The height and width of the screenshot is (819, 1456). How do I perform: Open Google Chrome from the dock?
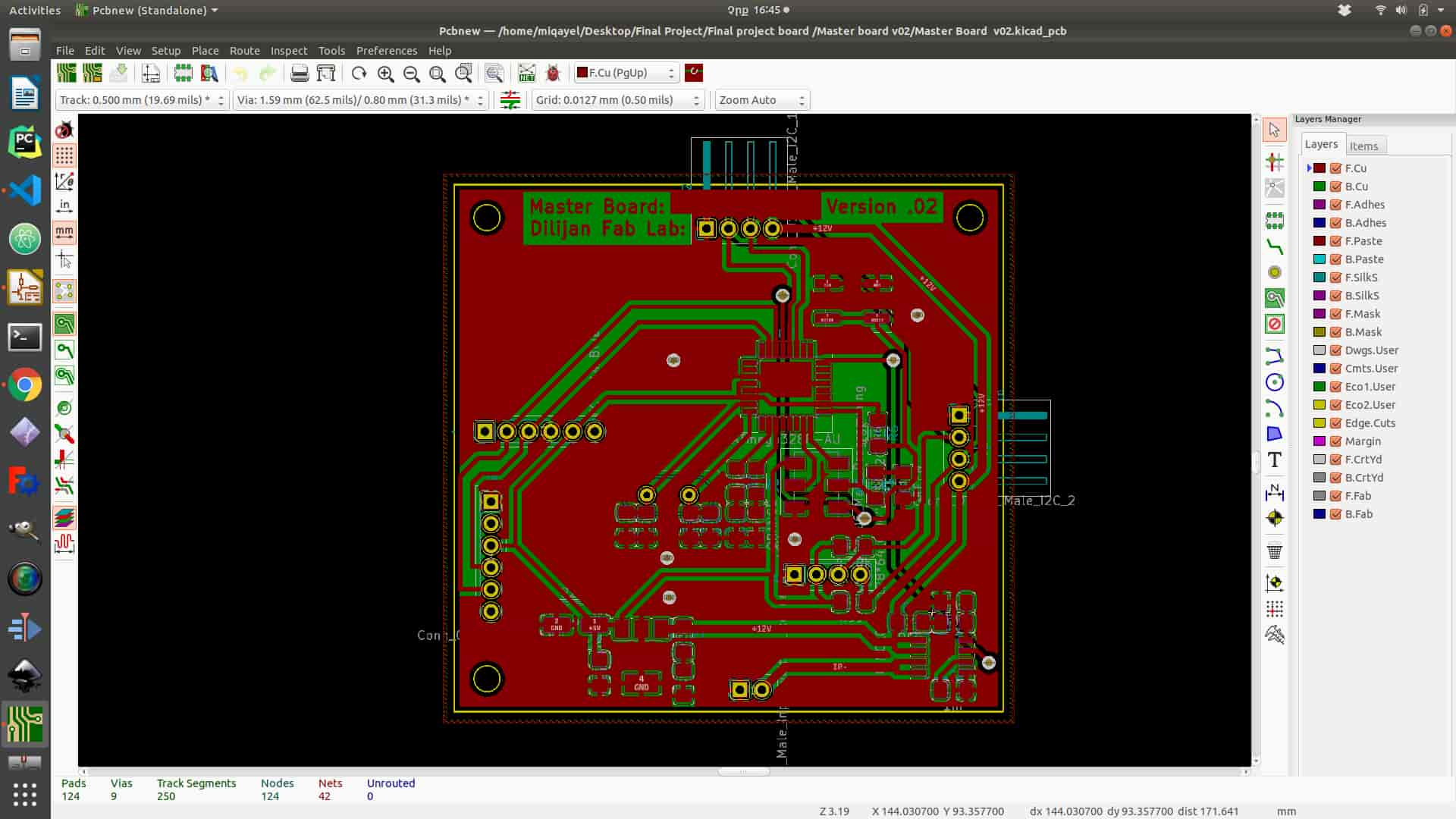point(25,385)
